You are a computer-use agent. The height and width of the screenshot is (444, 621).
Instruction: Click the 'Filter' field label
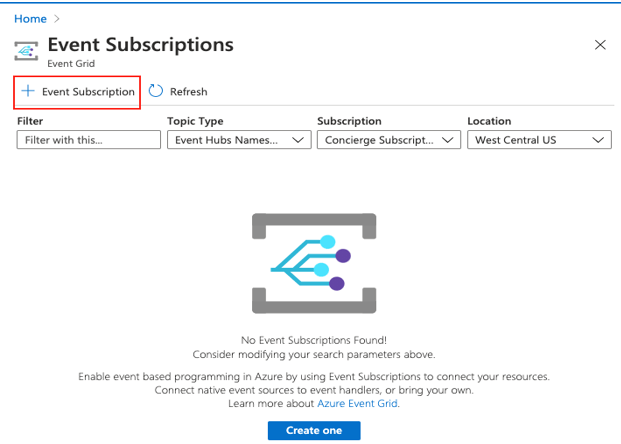(x=30, y=121)
